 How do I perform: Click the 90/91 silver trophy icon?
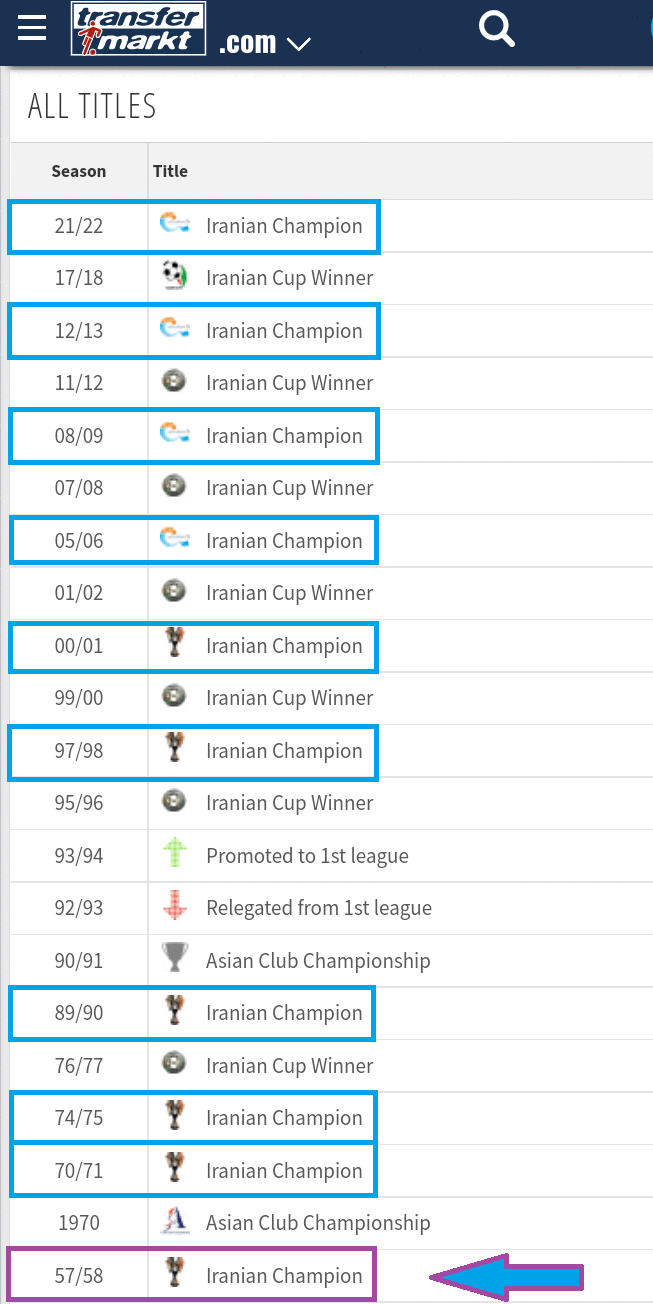(x=175, y=959)
